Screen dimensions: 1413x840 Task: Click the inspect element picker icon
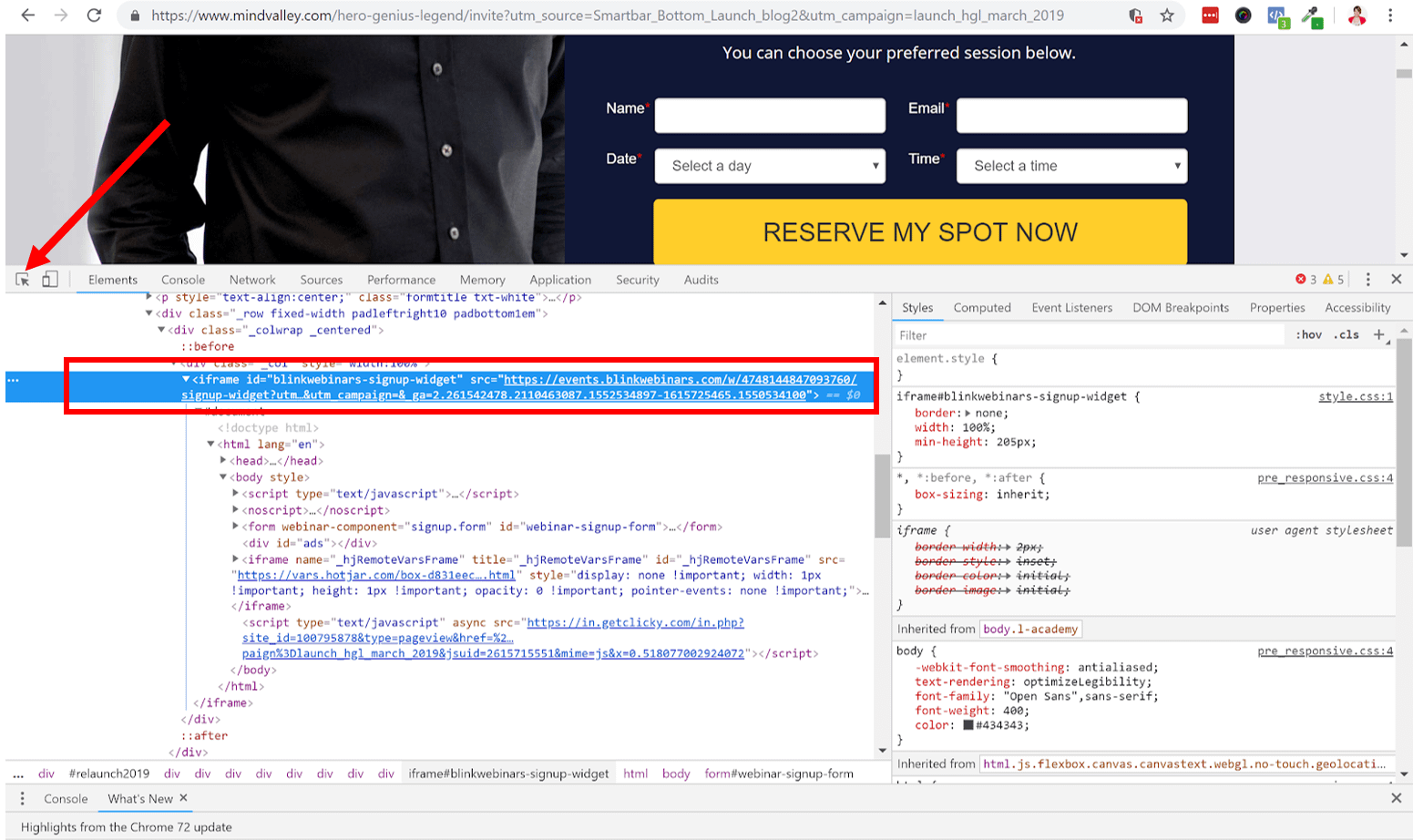point(23,280)
